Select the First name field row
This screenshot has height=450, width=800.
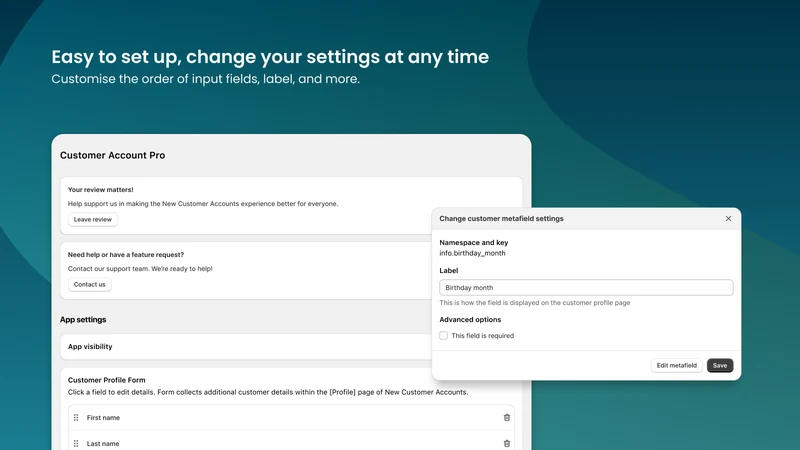(x=291, y=417)
